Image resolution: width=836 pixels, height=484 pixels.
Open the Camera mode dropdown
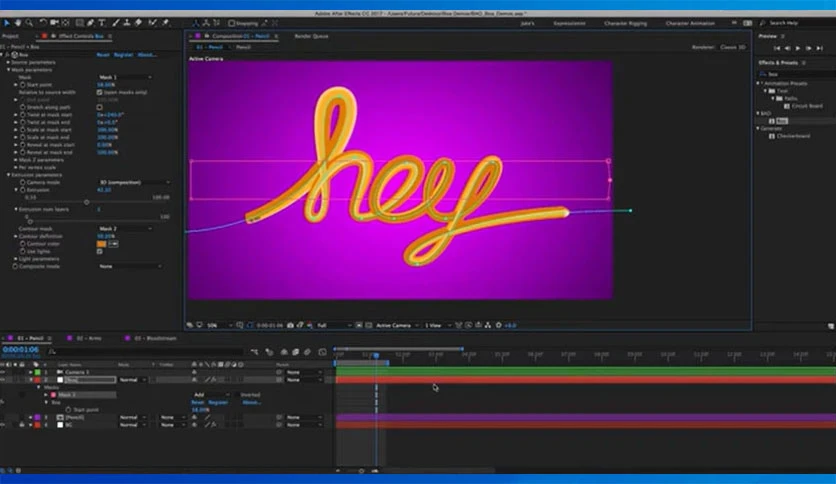[x=134, y=182]
